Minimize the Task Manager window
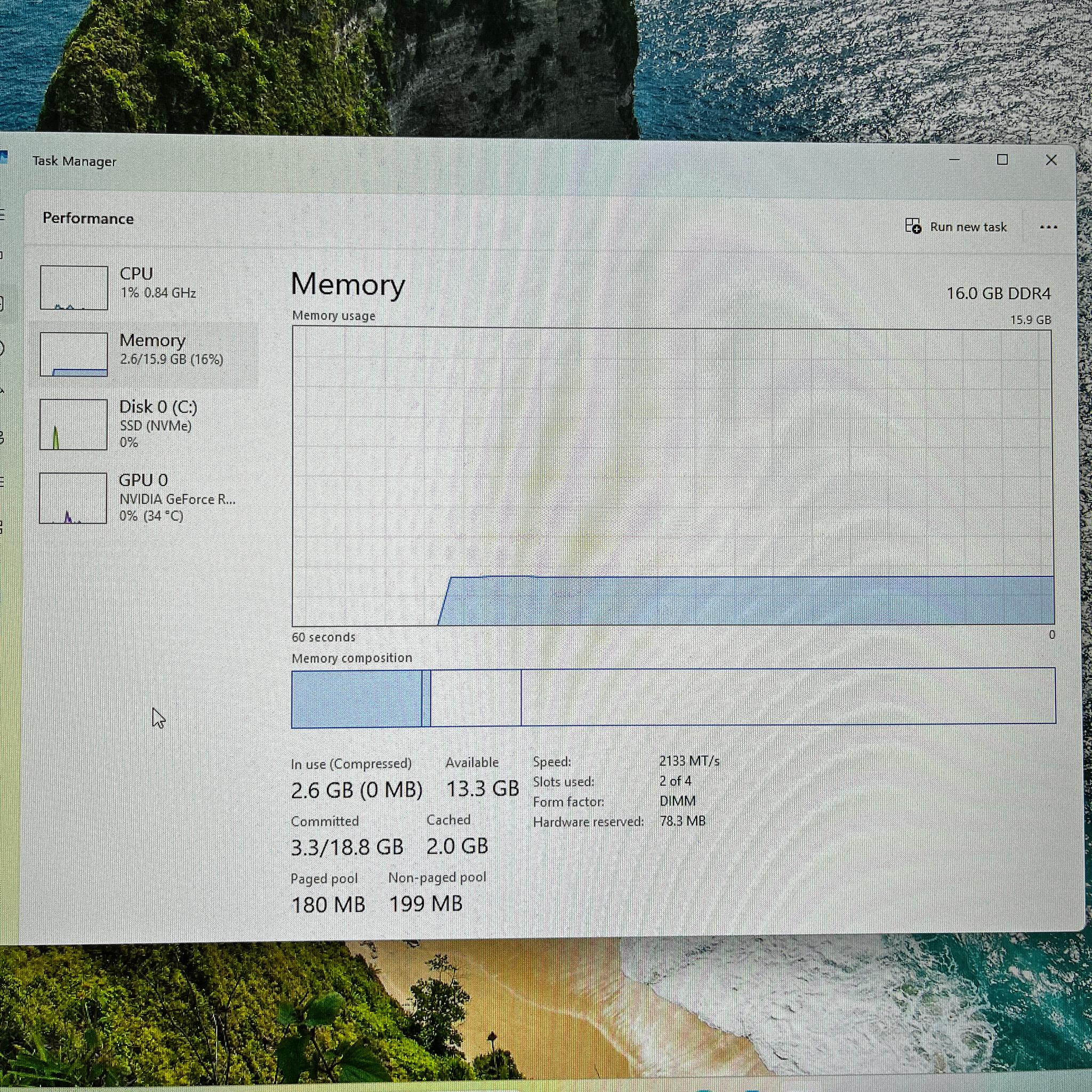 tap(954, 160)
